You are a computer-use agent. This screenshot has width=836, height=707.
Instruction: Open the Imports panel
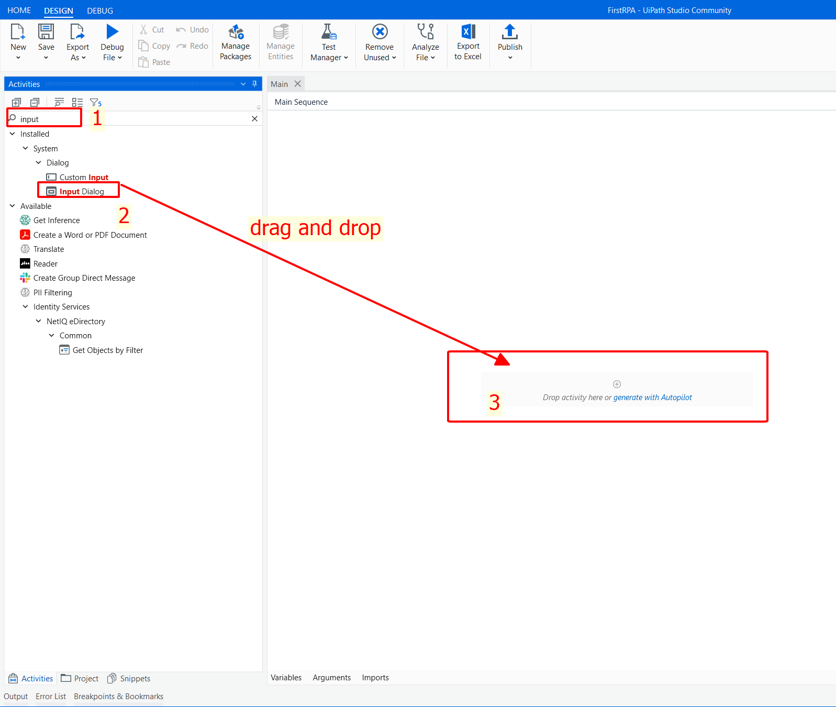375,677
